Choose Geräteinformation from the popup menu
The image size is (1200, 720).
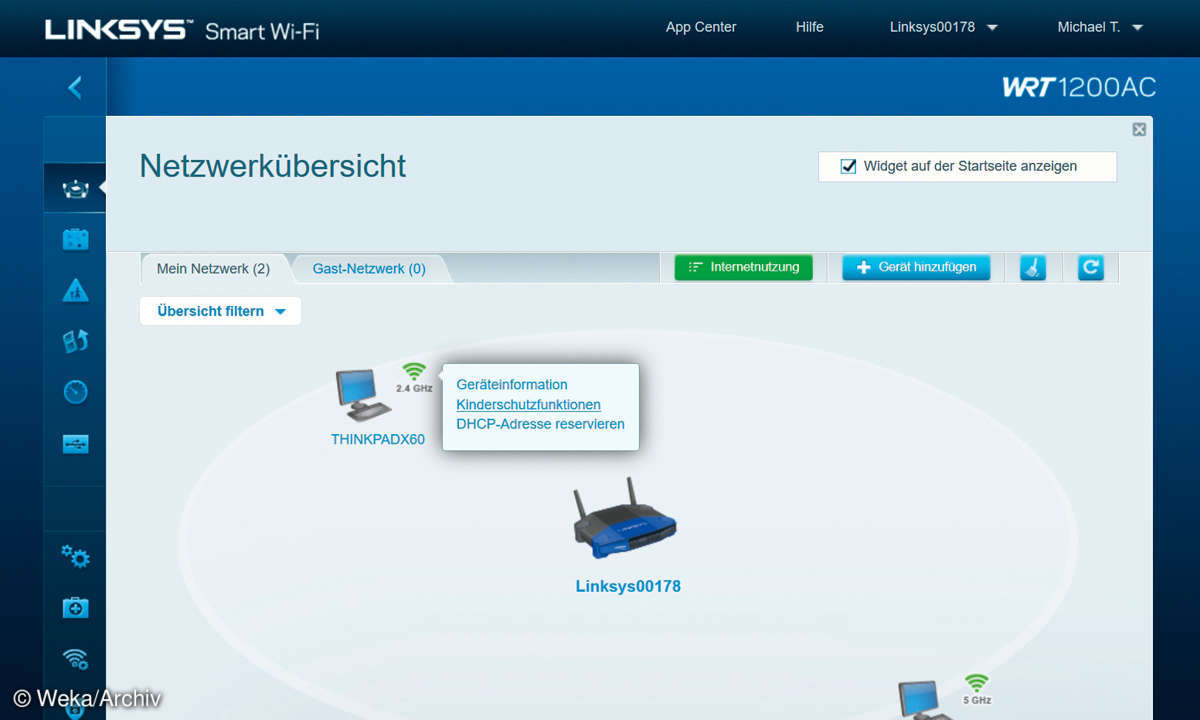(x=512, y=384)
